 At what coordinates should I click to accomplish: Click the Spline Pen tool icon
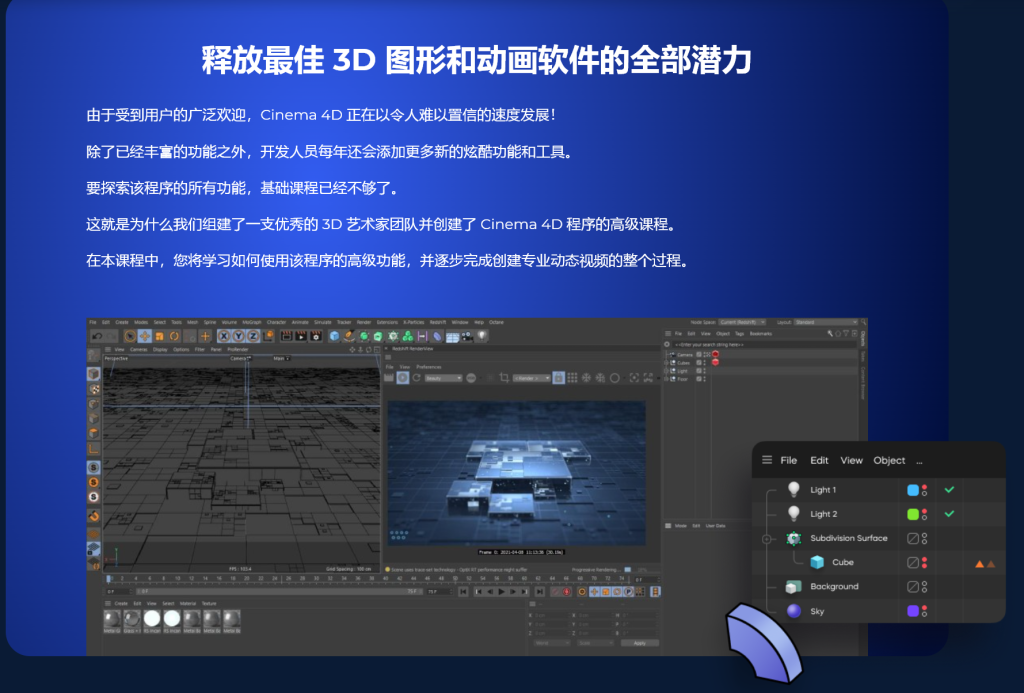click(349, 336)
